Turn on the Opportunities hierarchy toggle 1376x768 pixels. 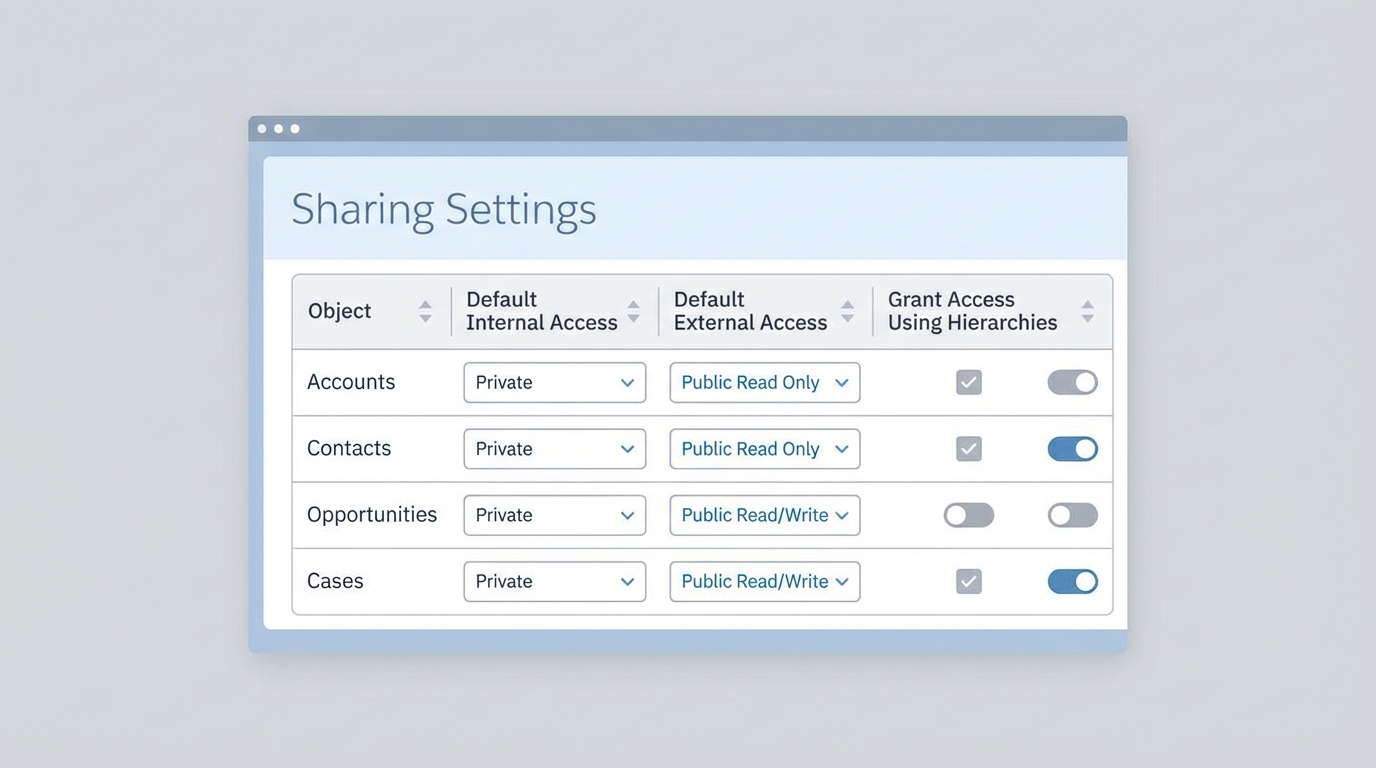click(1072, 515)
